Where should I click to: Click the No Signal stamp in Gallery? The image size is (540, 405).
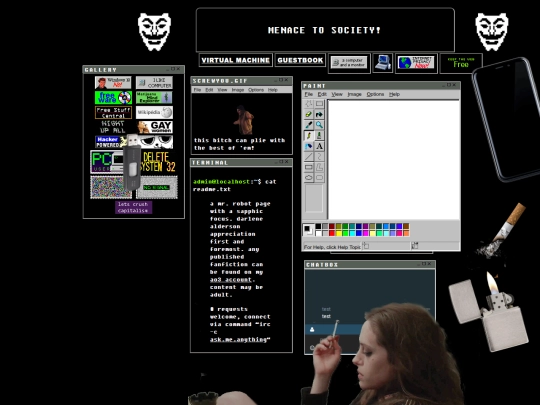(x=157, y=187)
